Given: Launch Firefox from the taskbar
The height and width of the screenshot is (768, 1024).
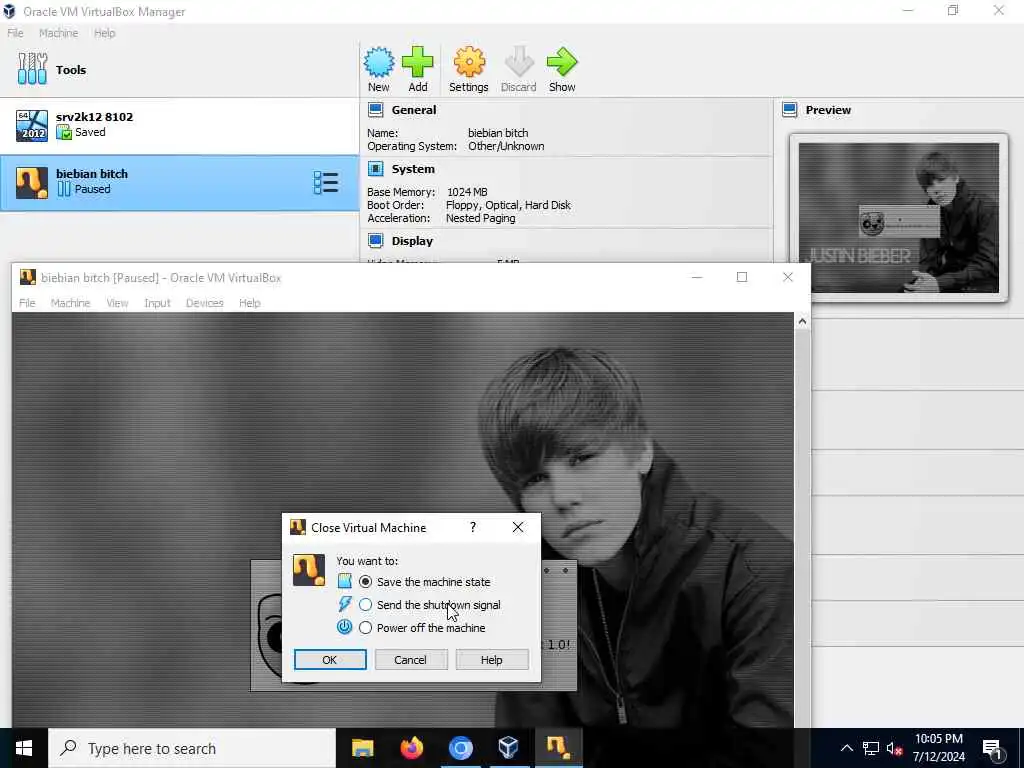Looking at the screenshot, I should [411, 748].
